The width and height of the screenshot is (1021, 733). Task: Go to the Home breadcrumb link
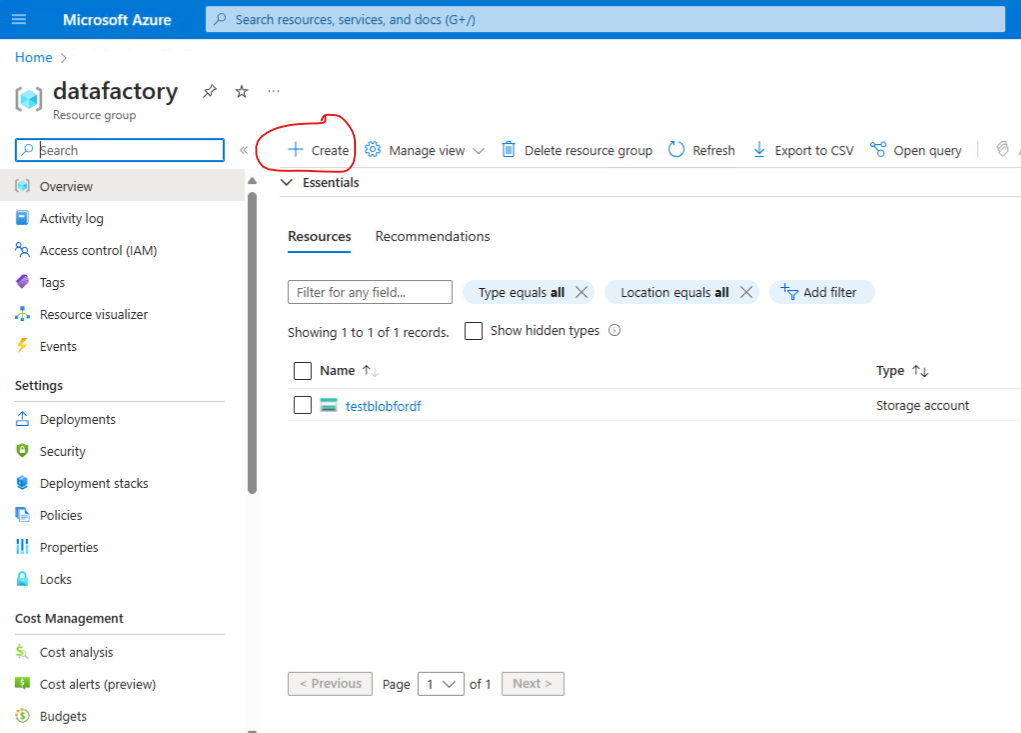(33, 57)
